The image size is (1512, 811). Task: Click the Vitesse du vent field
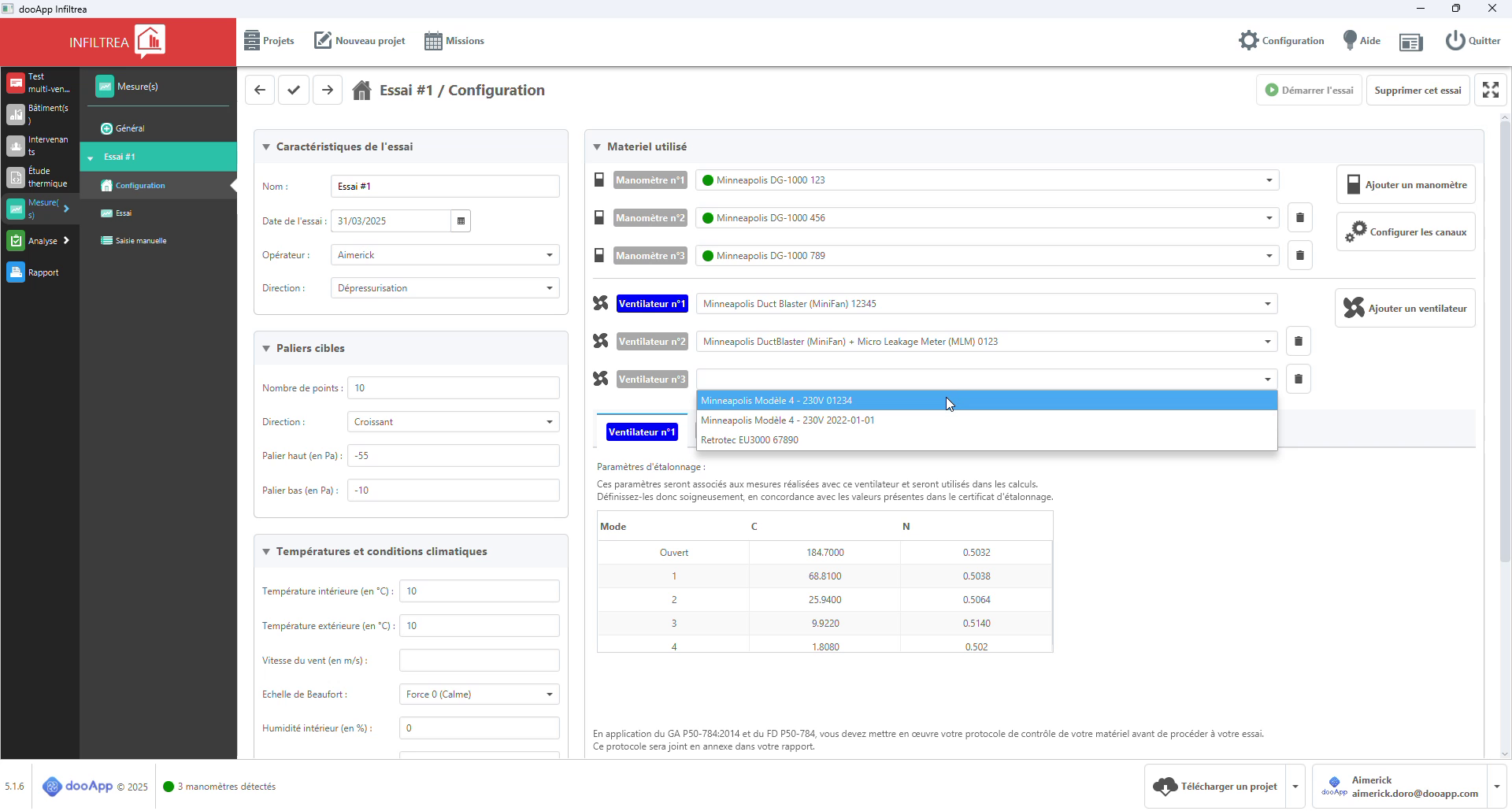tap(480, 661)
